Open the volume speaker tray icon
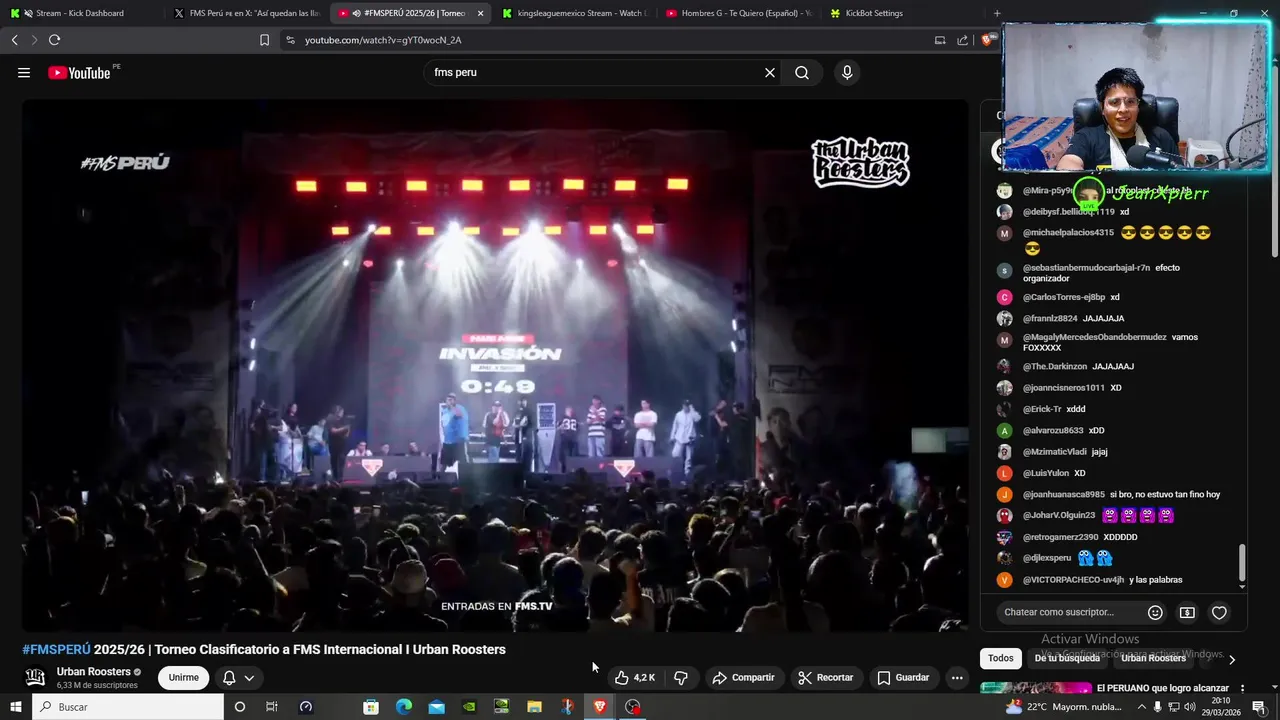 pos(1192,707)
